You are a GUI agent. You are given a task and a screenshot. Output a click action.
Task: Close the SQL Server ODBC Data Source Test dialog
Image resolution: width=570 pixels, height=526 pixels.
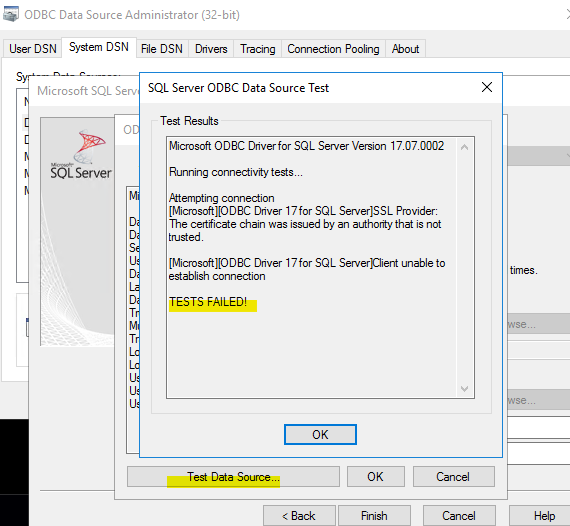tap(487, 87)
